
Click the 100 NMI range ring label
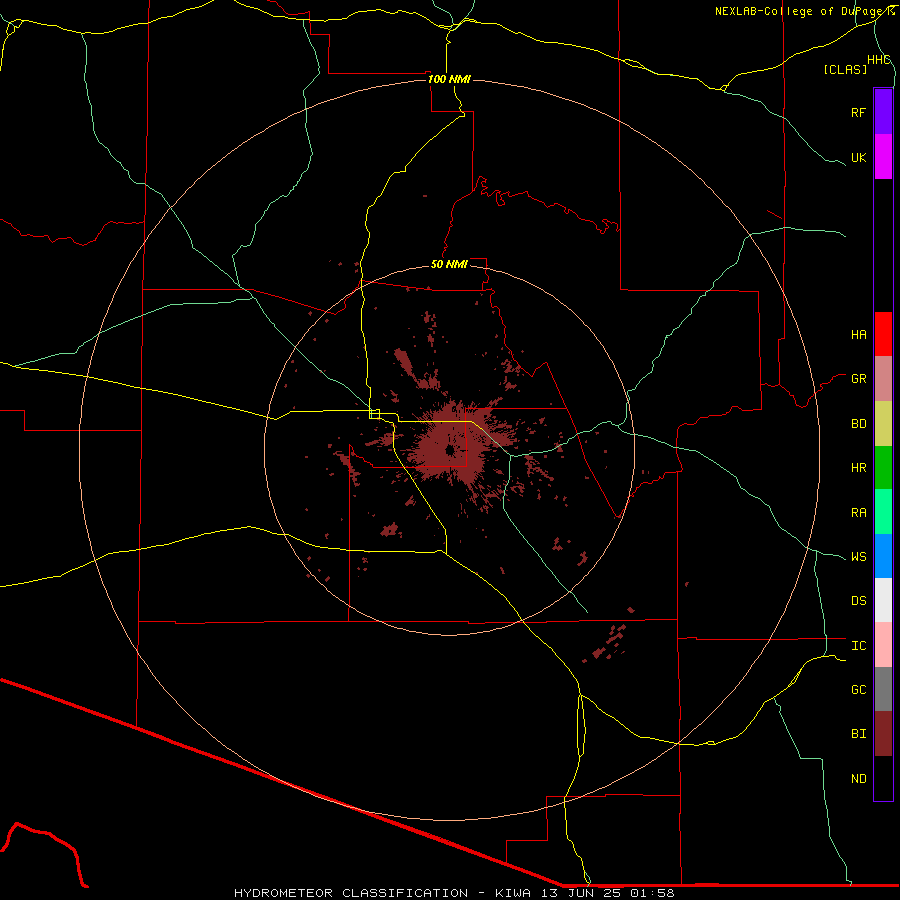coord(449,79)
